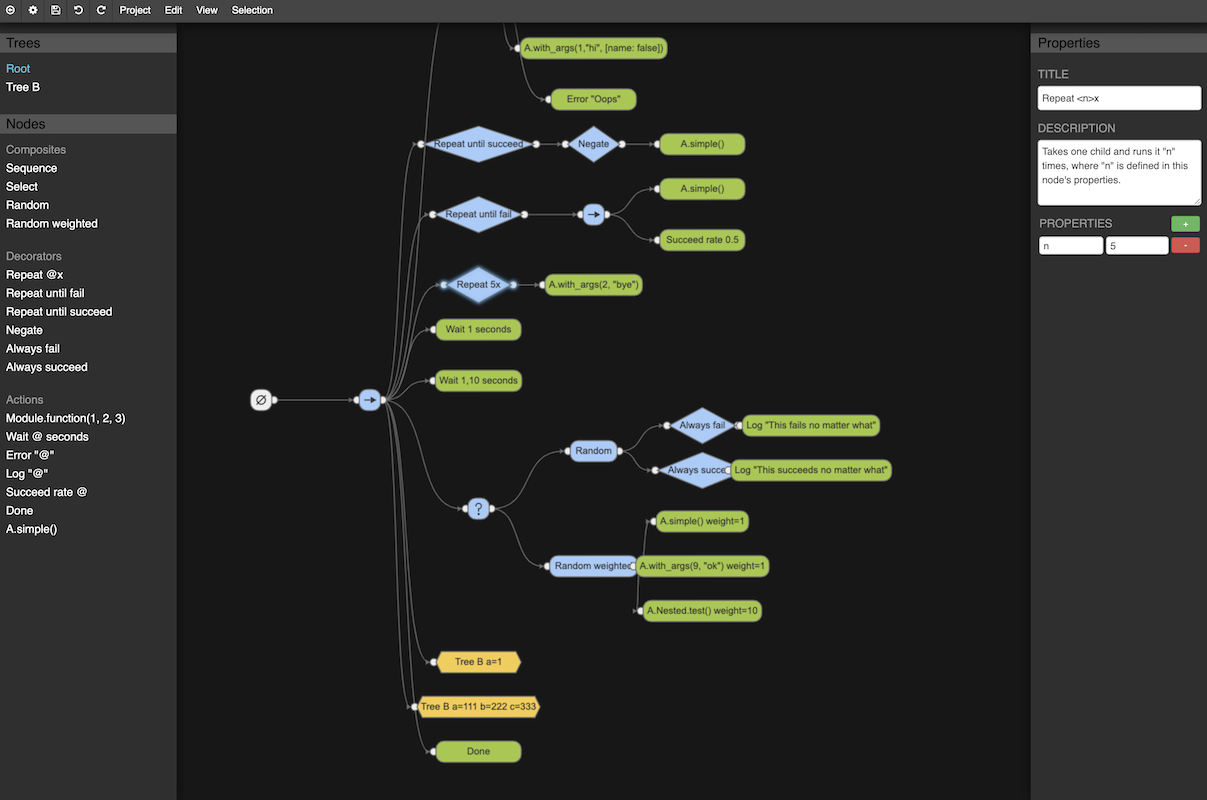The width and height of the screenshot is (1207, 800).
Task: Select Root in the Trees panel
Action: tap(17, 68)
